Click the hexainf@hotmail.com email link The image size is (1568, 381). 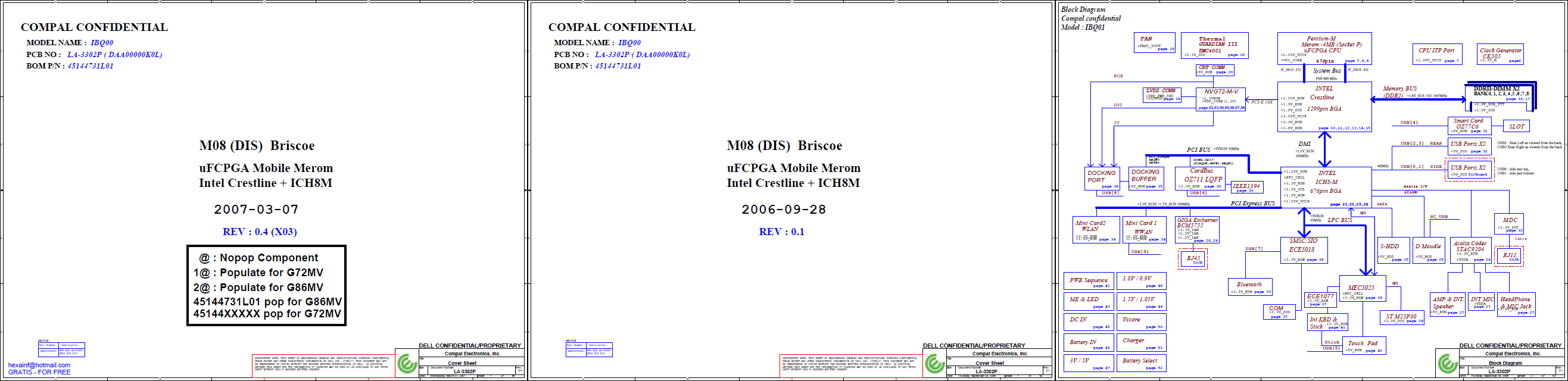click(39, 365)
